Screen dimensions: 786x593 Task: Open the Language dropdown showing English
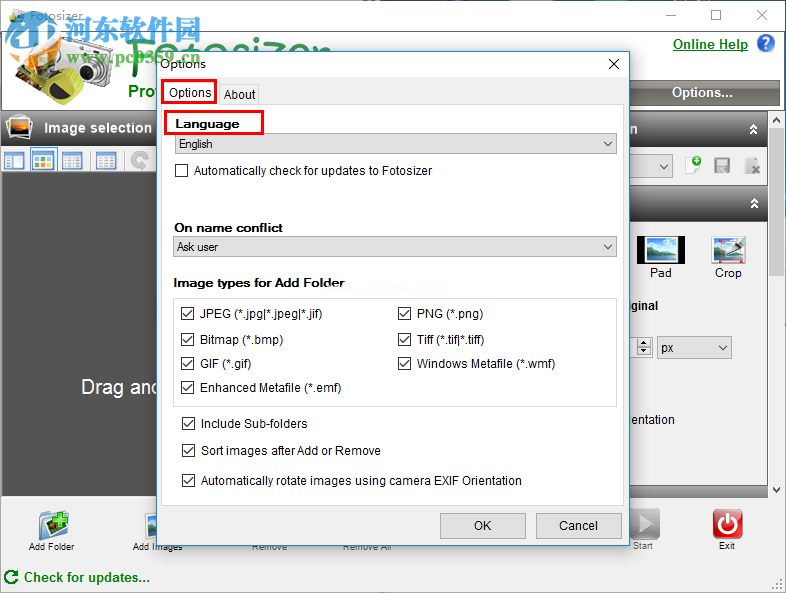(x=395, y=144)
